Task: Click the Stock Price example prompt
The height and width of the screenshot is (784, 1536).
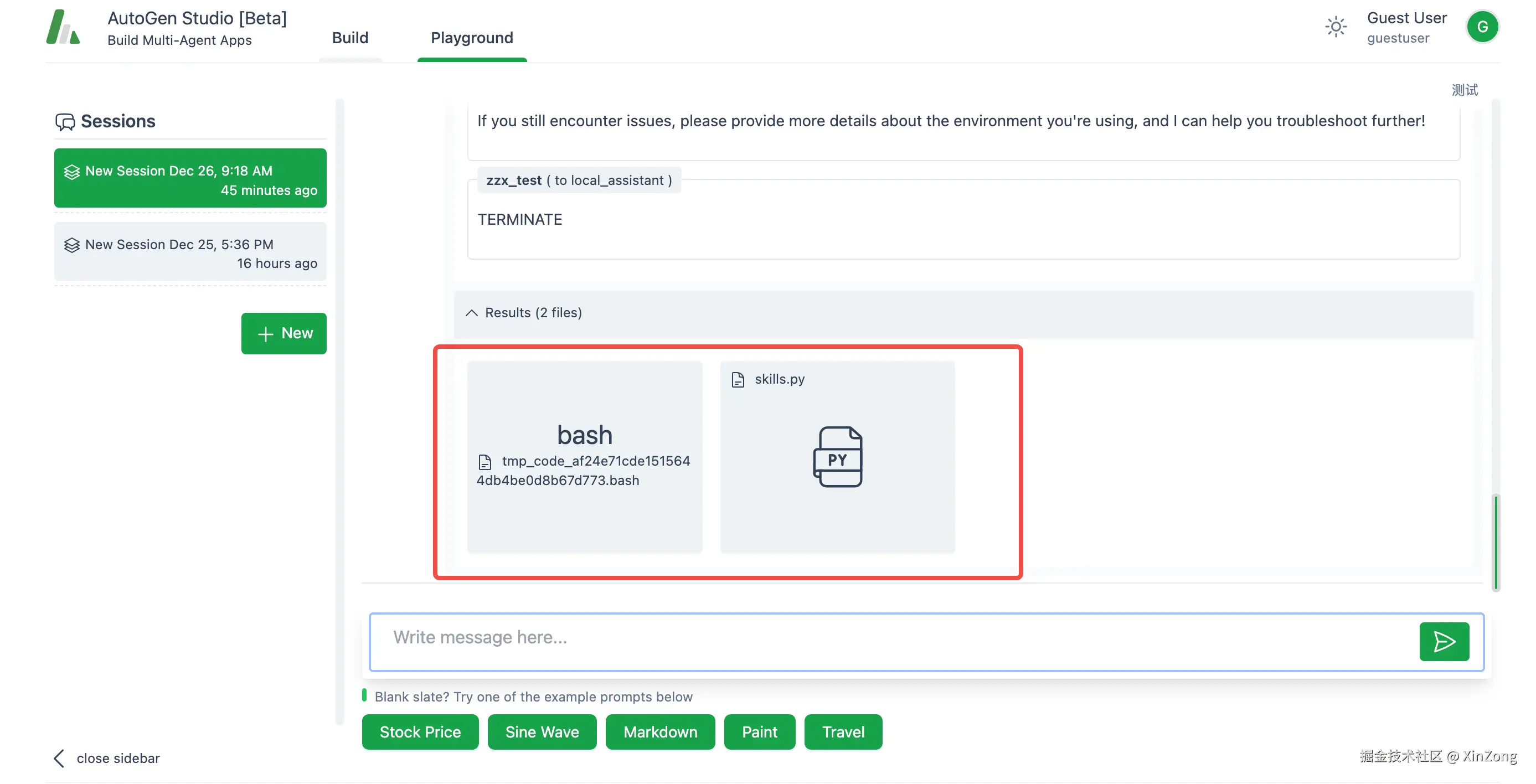Action: 420,731
